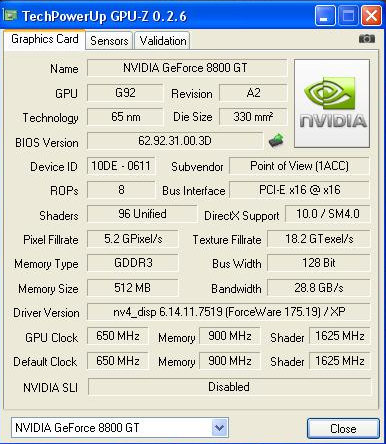This screenshot has height=444, width=386.
Task: Click the Subvendor Point of View field
Action: (x=299, y=166)
